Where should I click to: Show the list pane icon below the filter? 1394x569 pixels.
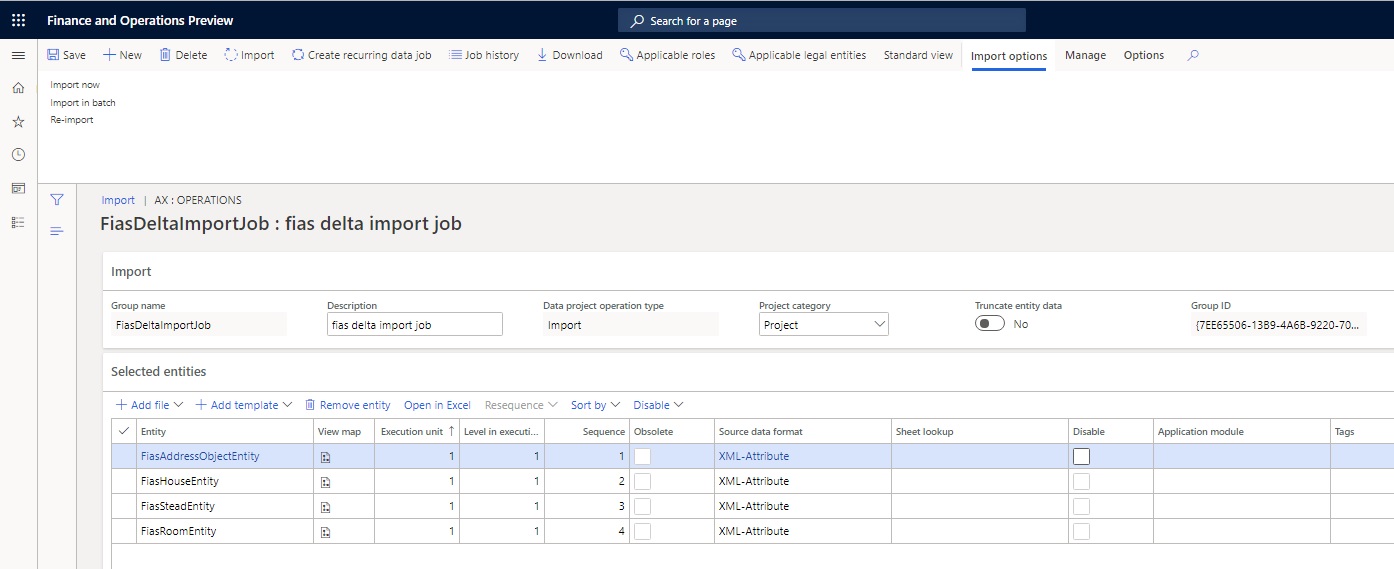(57, 231)
